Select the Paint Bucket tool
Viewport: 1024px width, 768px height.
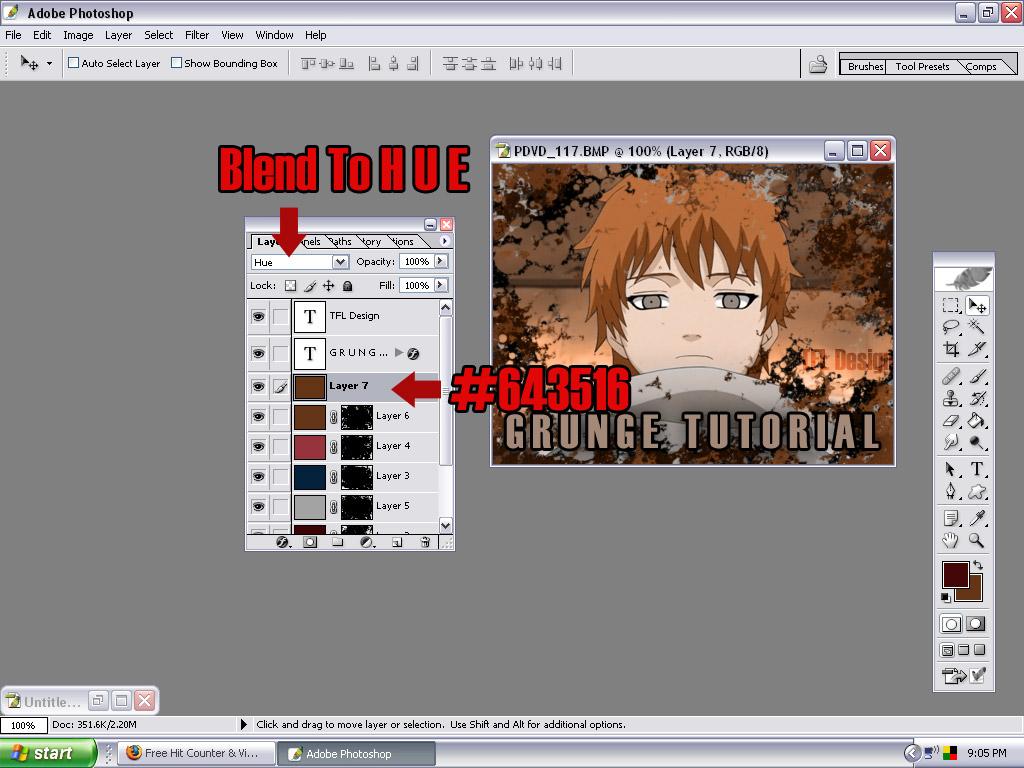coord(977,421)
